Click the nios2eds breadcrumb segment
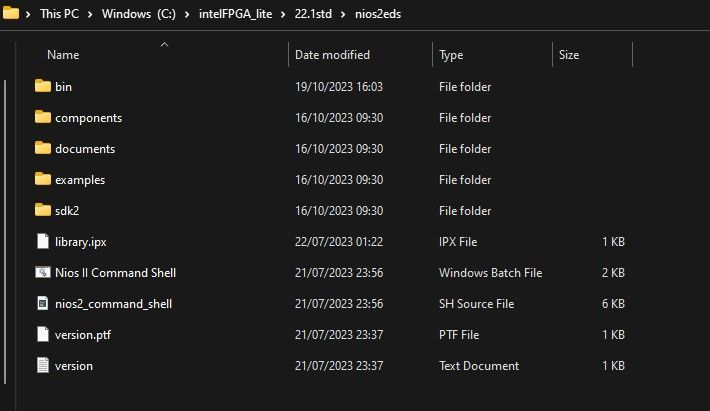The image size is (710, 411). point(380,16)
